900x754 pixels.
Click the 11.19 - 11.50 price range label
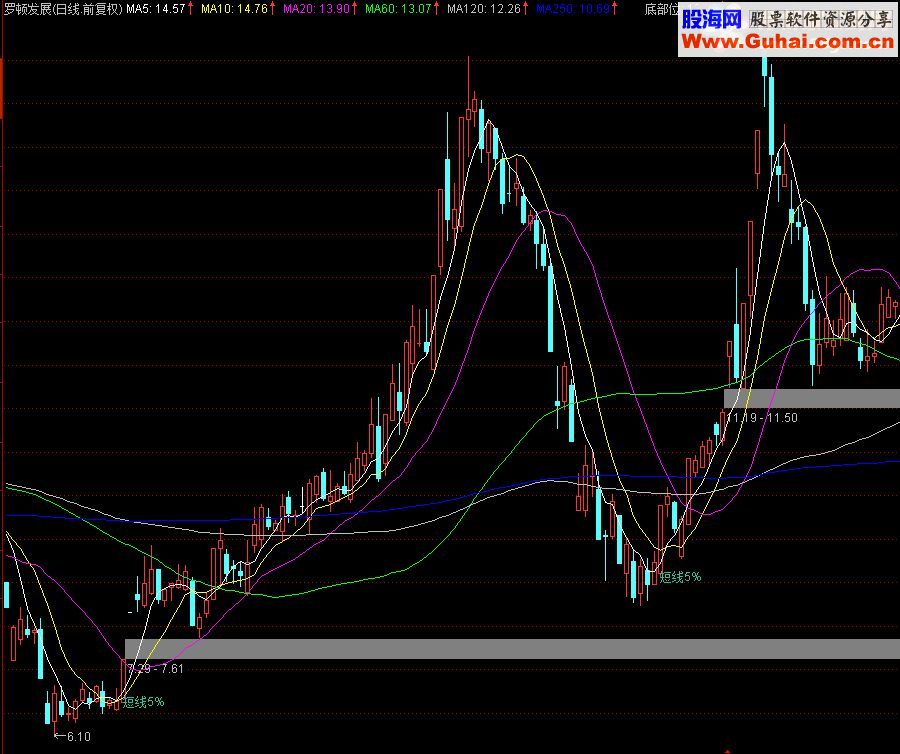click(762, 418)
